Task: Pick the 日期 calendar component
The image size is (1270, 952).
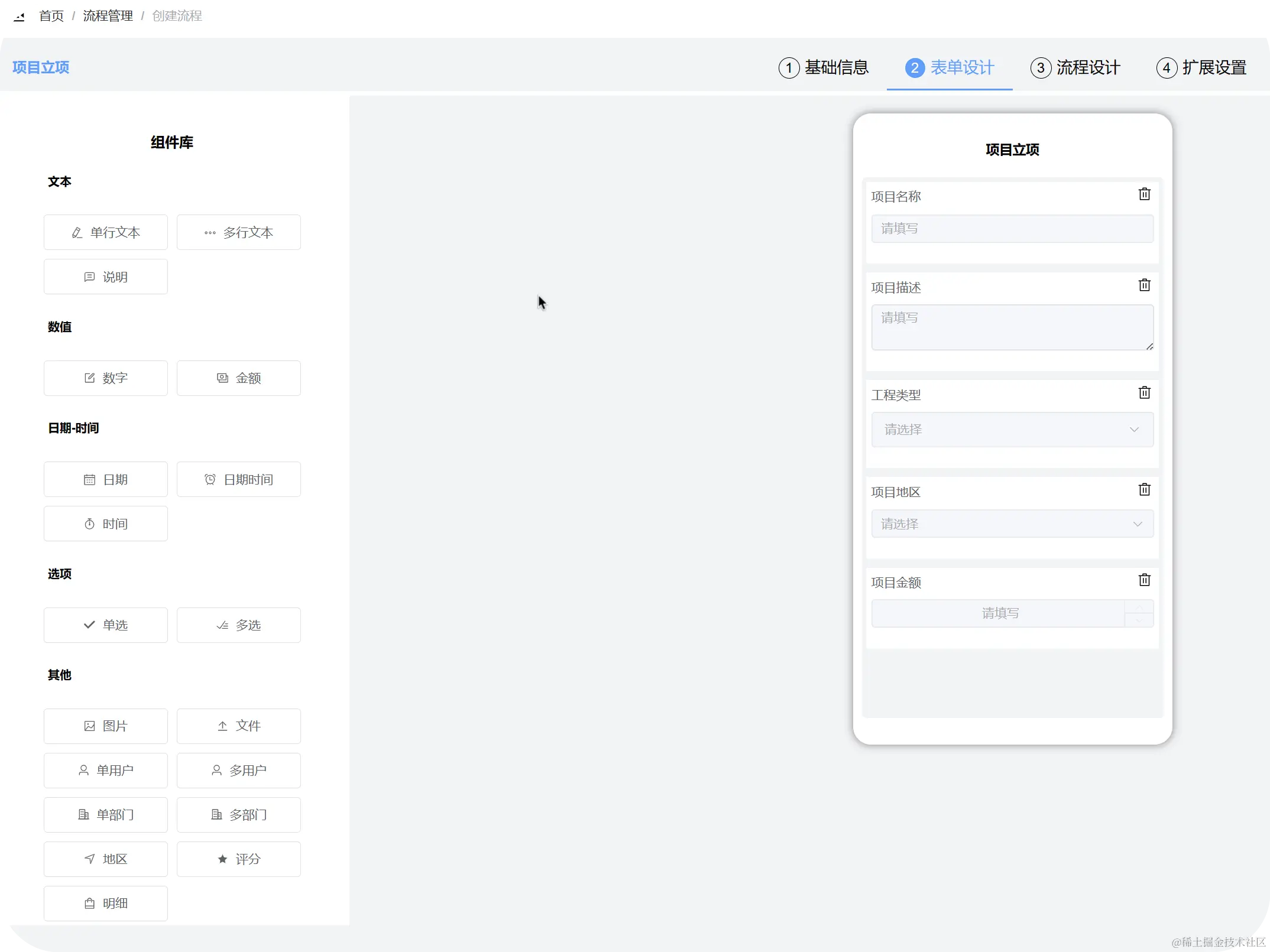Action: tap(106, 479)
